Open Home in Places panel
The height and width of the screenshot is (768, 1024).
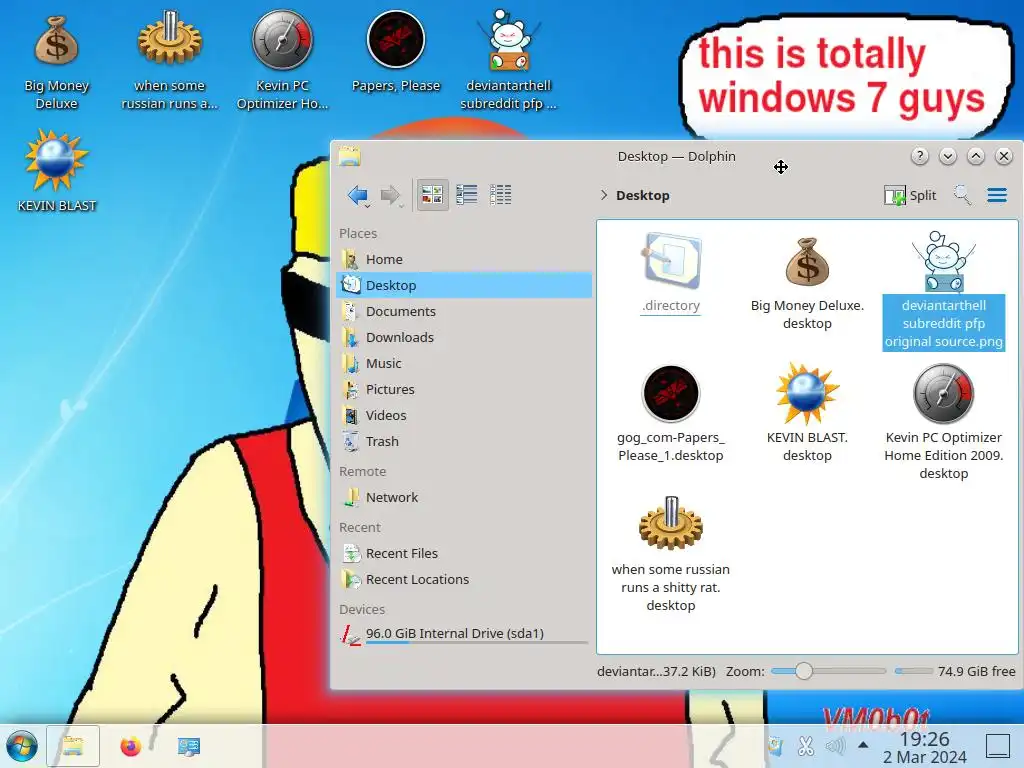pyautogui.click(x=464, y=259)
